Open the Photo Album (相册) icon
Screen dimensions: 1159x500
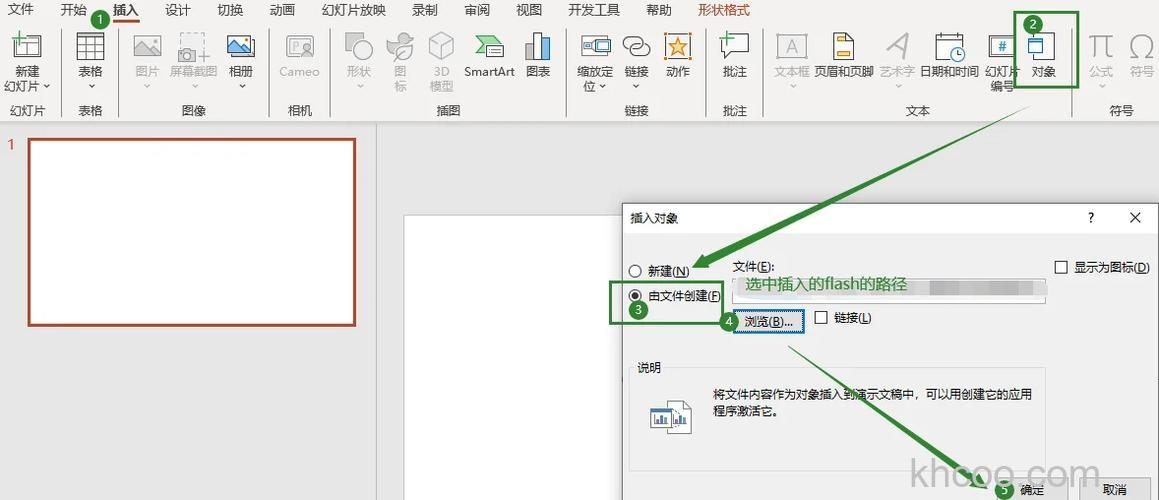(x=241, y=47)
